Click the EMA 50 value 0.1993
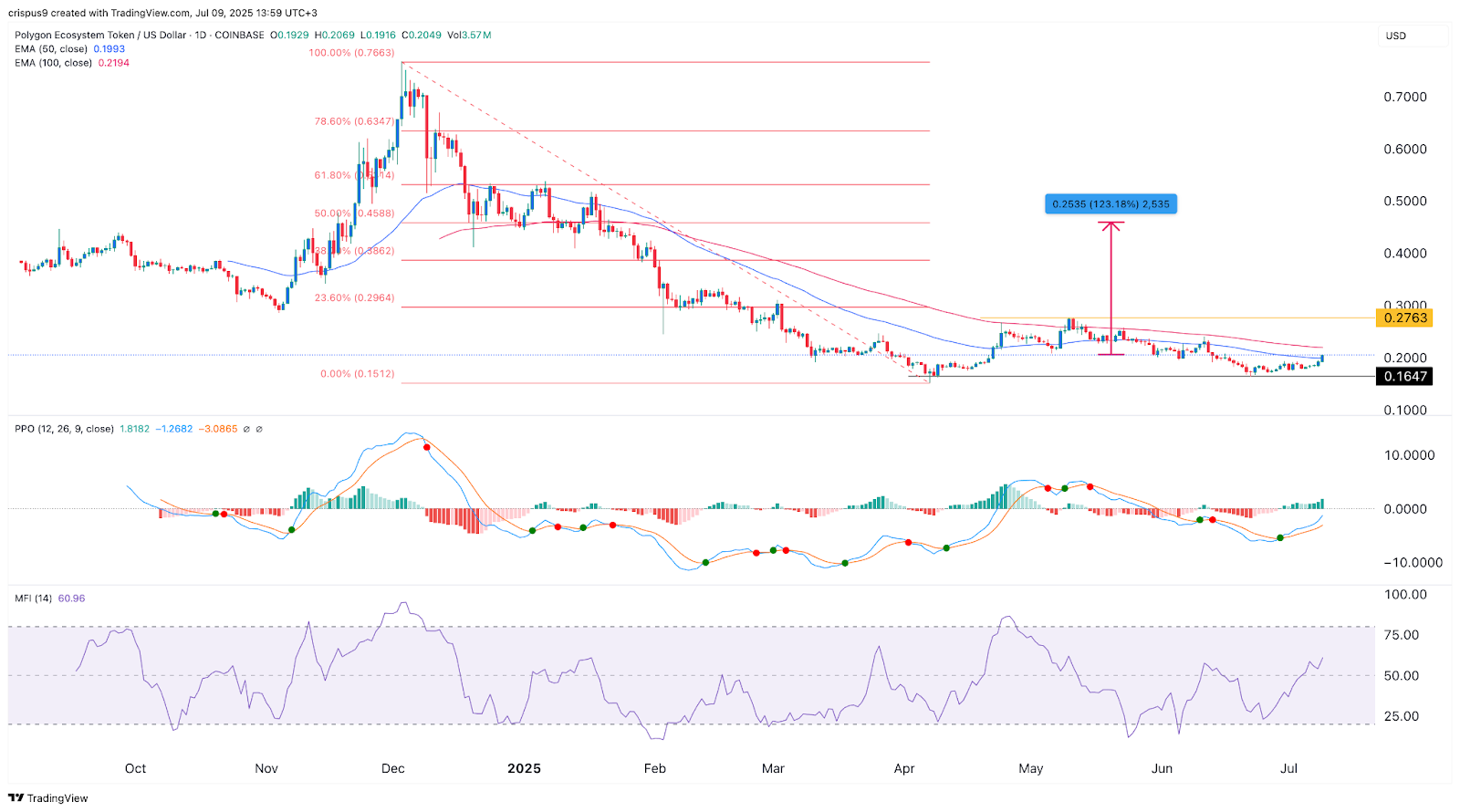The height and width of the screenshot is (812, 1460). (x=109, y=49)
